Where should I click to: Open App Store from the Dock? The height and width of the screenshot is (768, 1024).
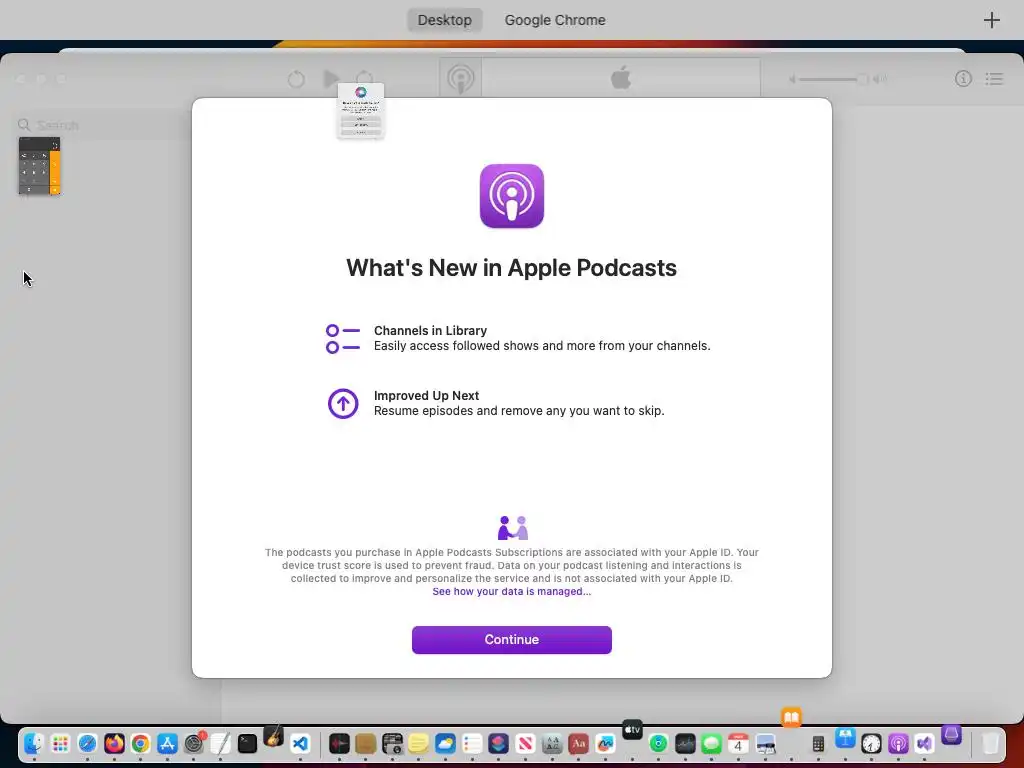(x=167, y=744)
